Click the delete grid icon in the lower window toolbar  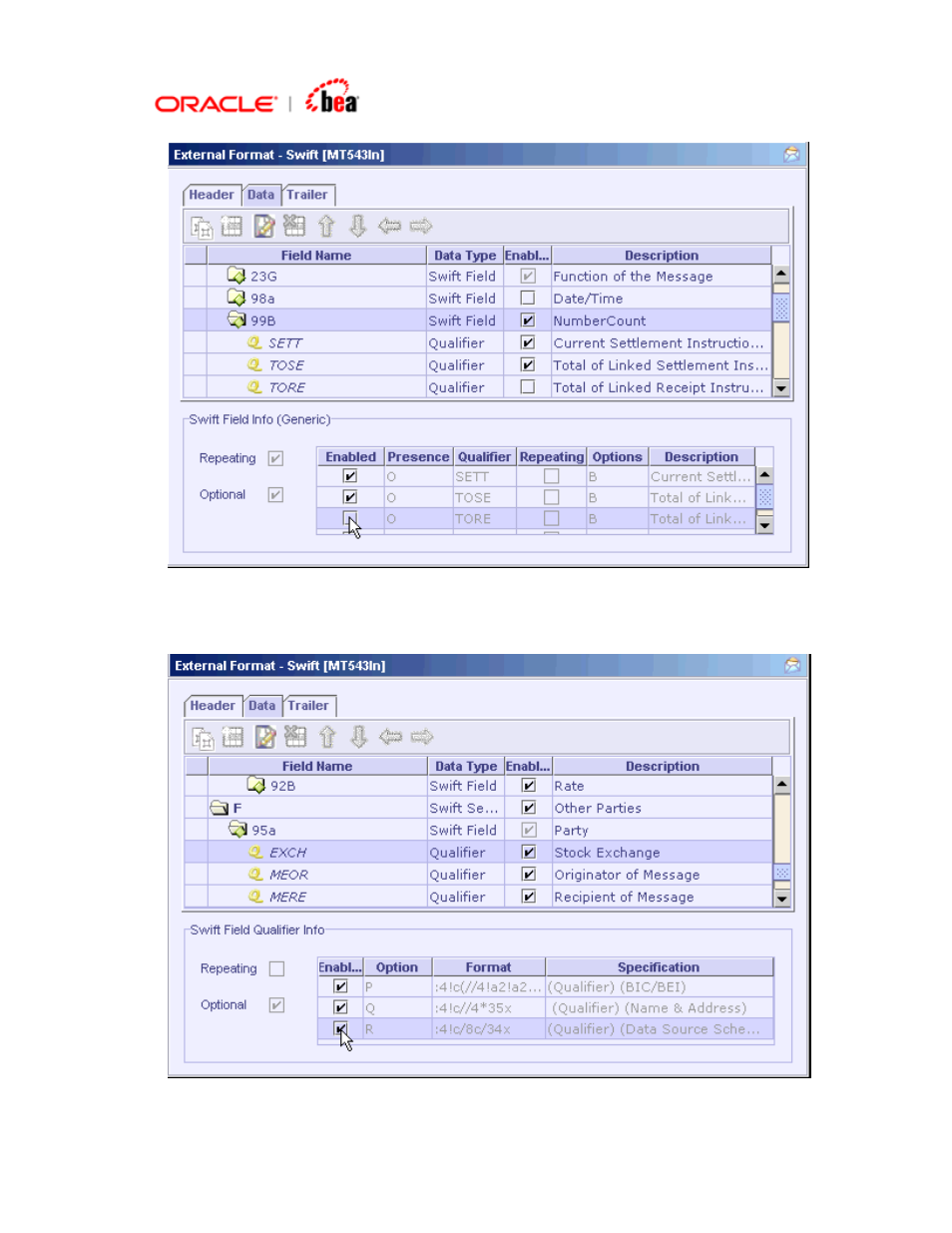tap(295, 737)
